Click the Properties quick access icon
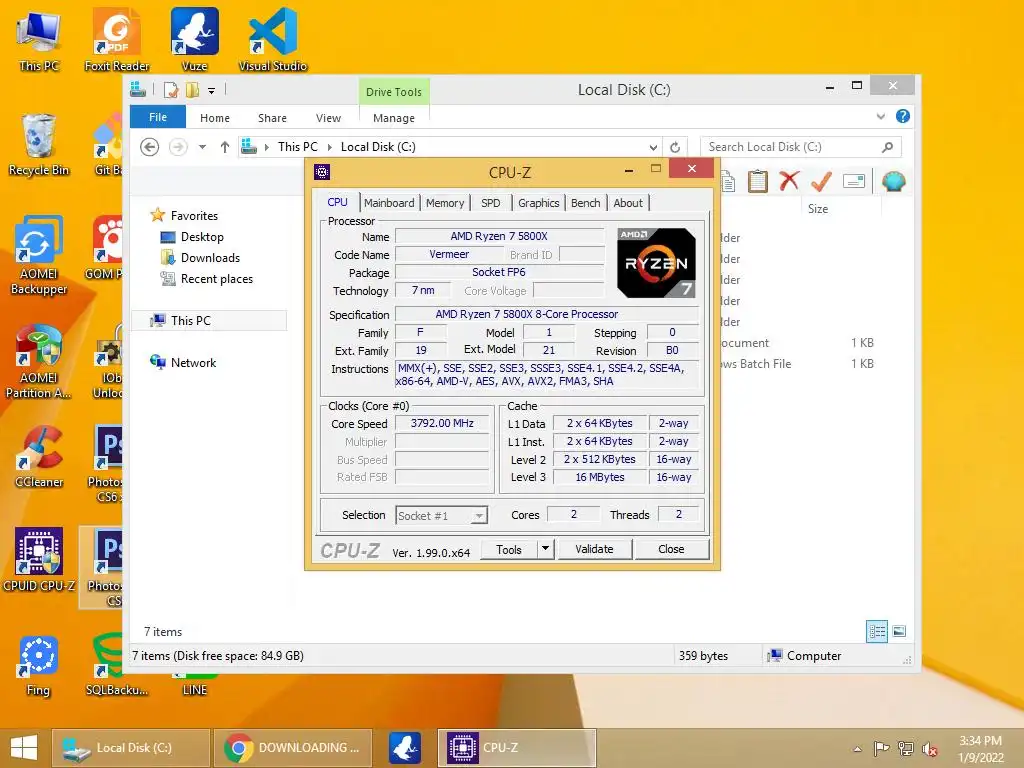Viewport: 1024px width, 768px height. click(x=171, y=90)
